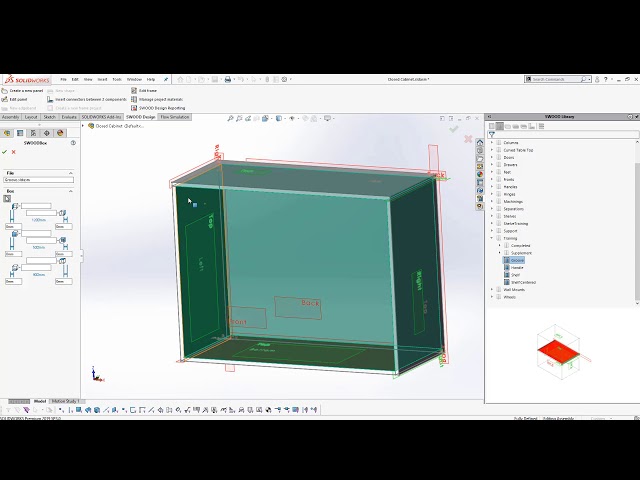Viewport: 640px width, 480px height.
Task: Open the task pane Home icon
Action: pos(480,142)
